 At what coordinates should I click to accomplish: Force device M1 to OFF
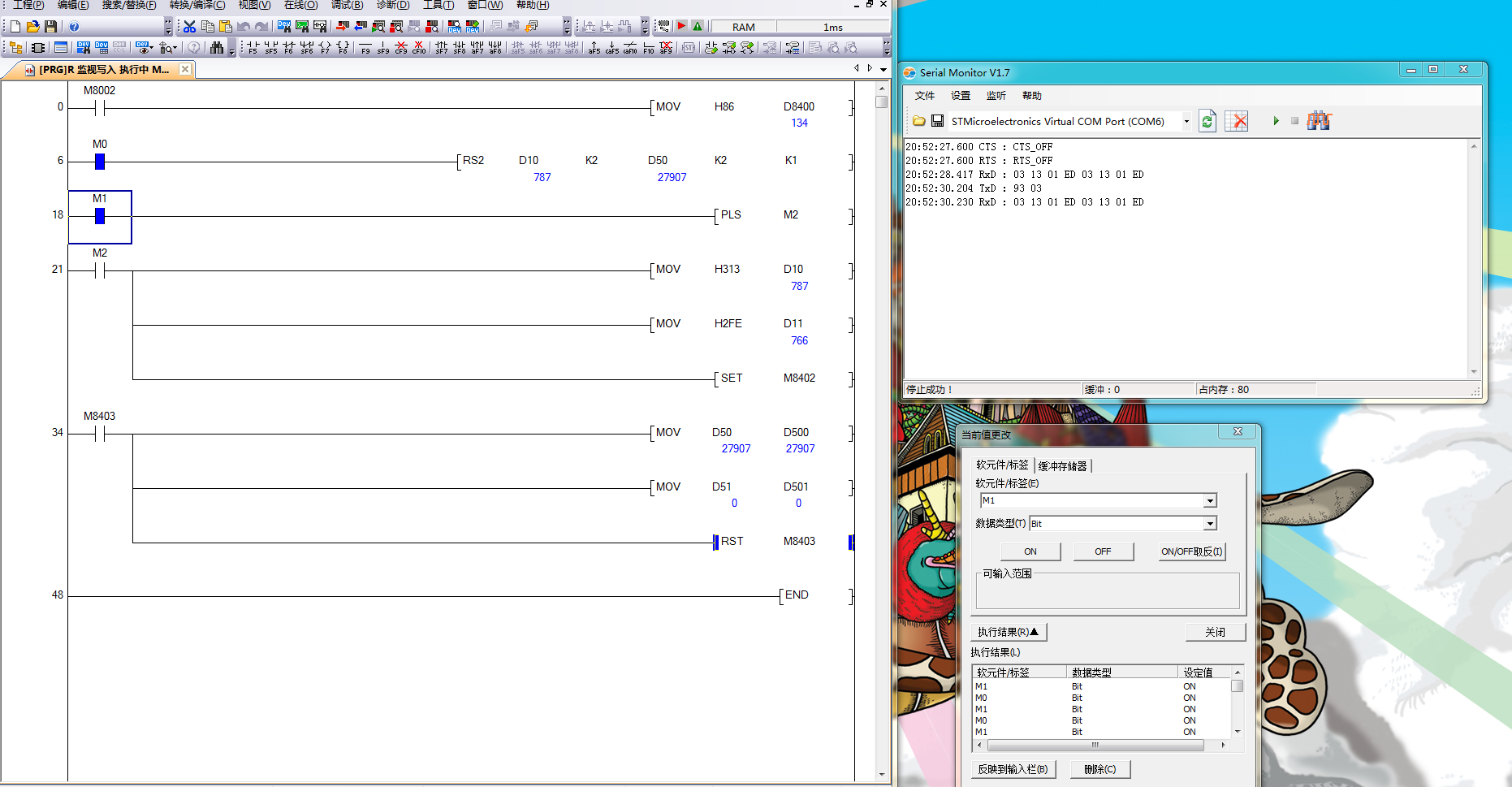pyautogui.click(x=1102, y=551)
